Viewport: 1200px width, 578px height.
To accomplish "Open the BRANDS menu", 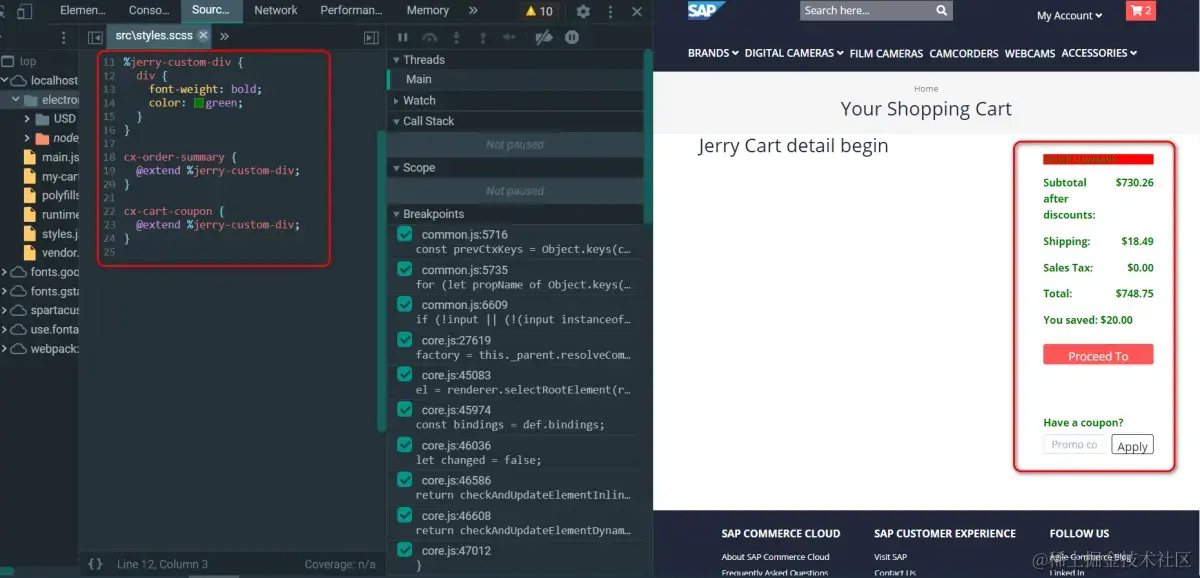I will coord(713,53).
